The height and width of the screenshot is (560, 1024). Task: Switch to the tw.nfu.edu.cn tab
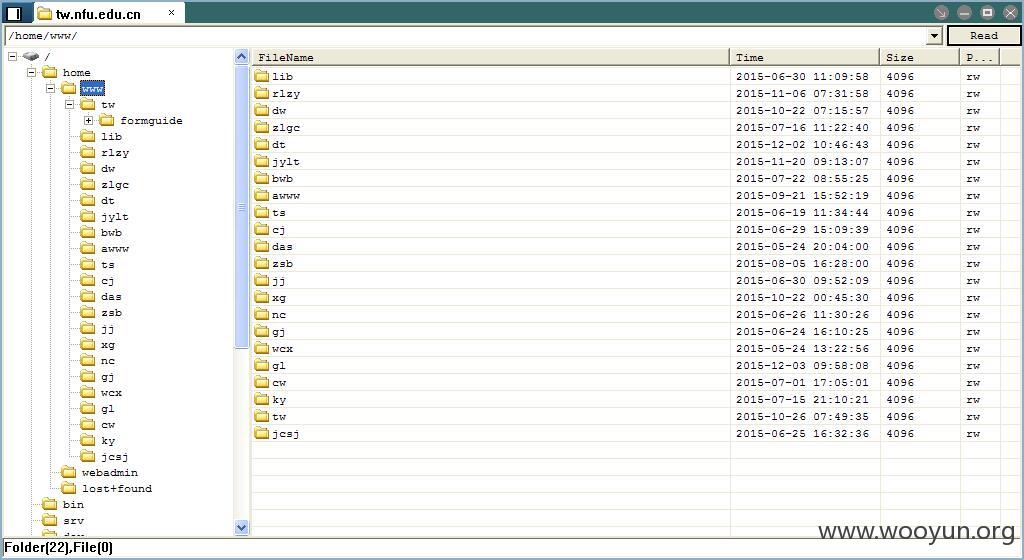[x=108, y=13]
